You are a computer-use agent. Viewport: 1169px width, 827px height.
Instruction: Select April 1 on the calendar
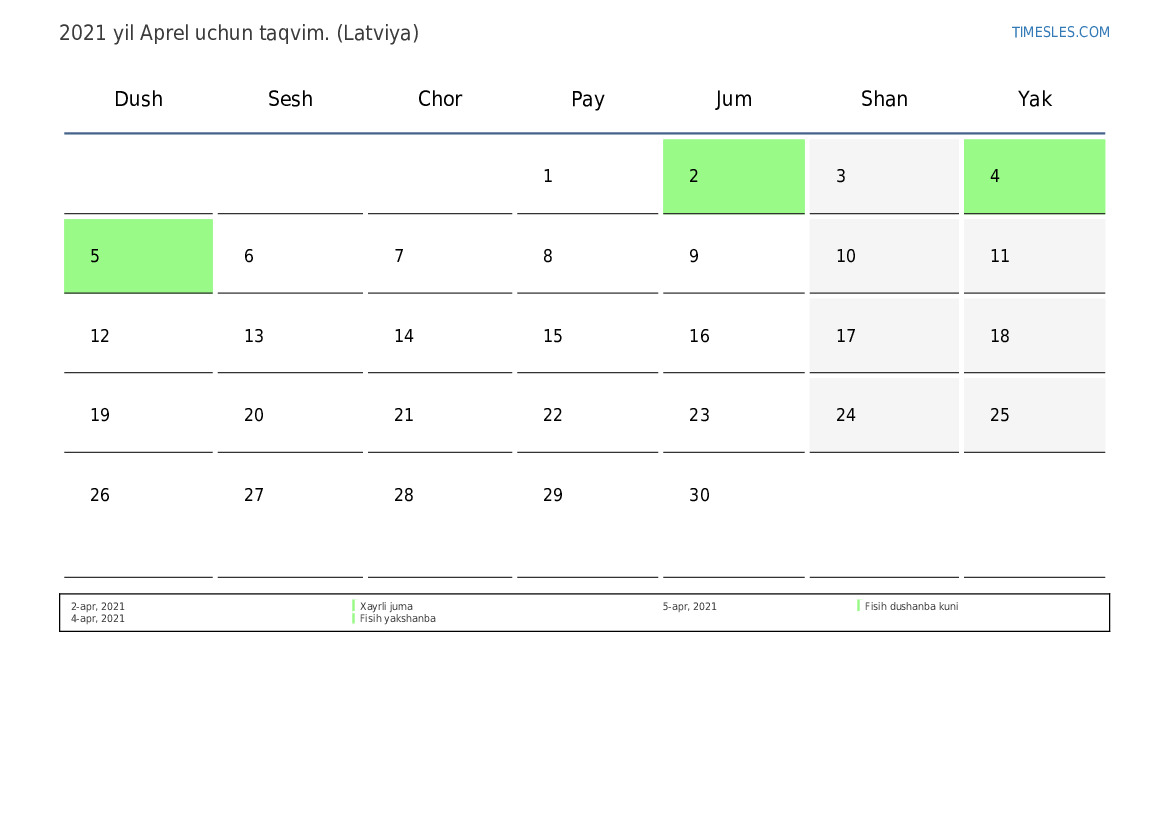tap(587, 176)
